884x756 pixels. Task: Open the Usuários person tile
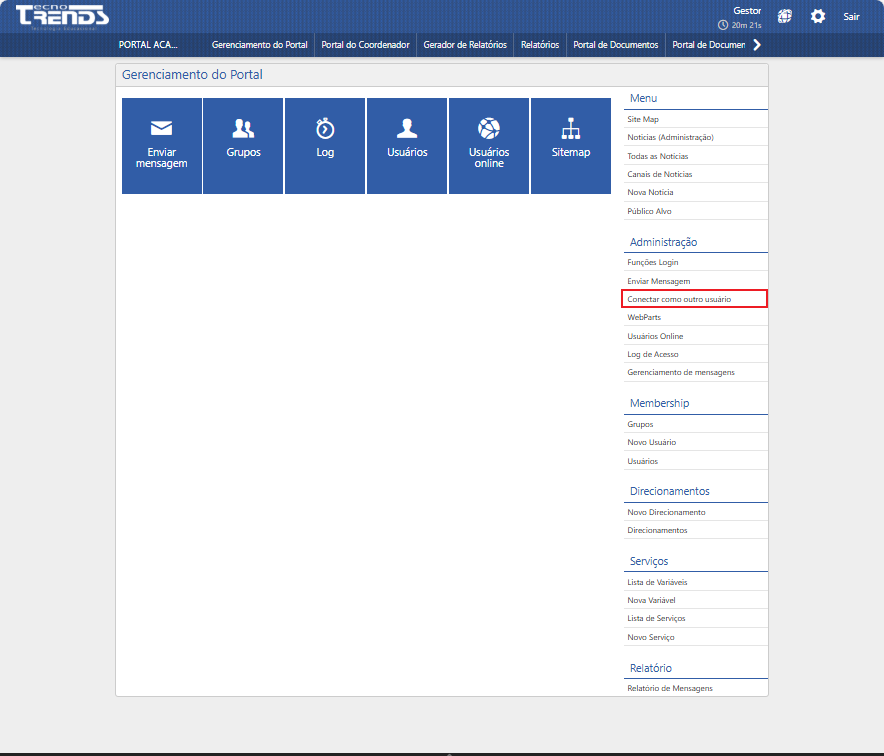click(407, 146)
